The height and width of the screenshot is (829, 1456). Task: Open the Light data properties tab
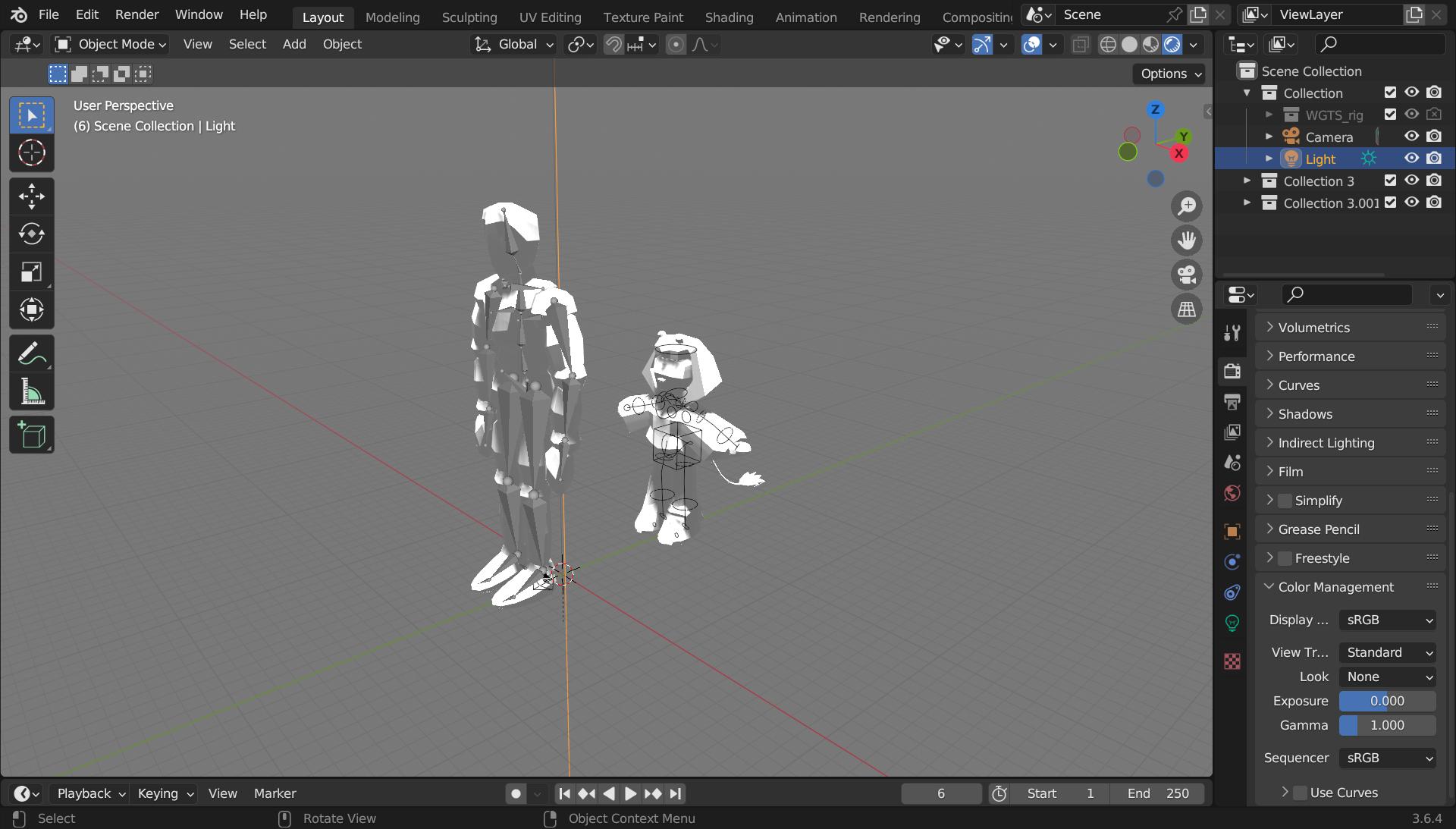[x=1232, y=623]
